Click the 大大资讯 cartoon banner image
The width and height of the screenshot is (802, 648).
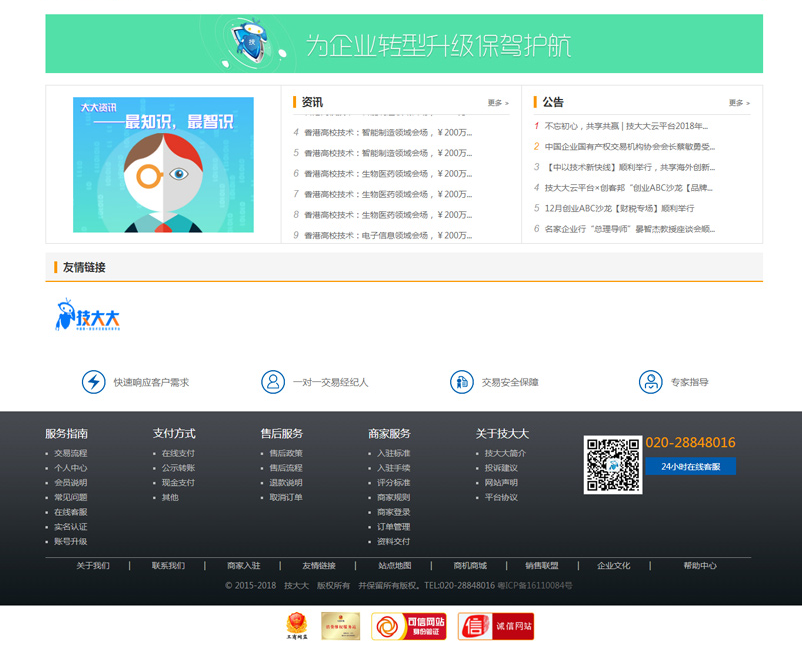[163, 165]
